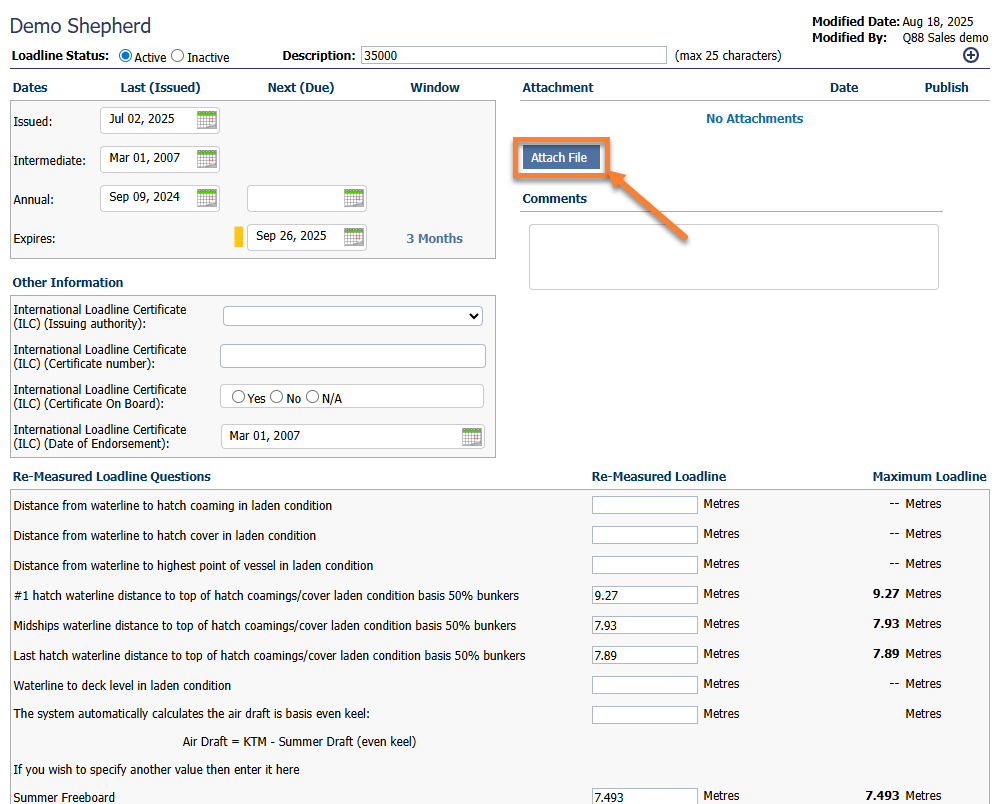Choose Yes for Certificate On Board
Viewport: 1002px width, 804px height.
[238, 397]
